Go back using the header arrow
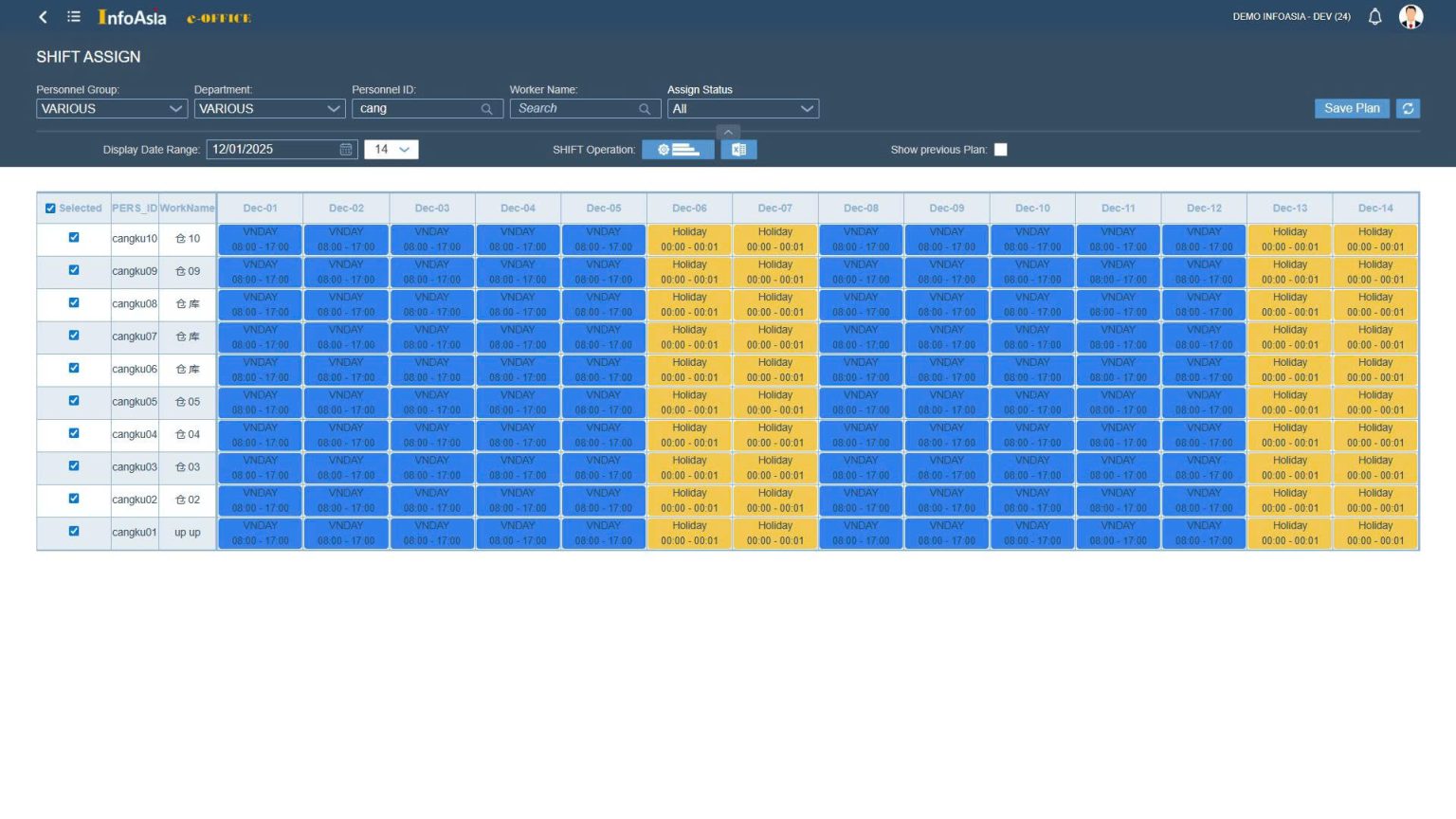Screen dimensions: 1456x819 tap(43, 17)
